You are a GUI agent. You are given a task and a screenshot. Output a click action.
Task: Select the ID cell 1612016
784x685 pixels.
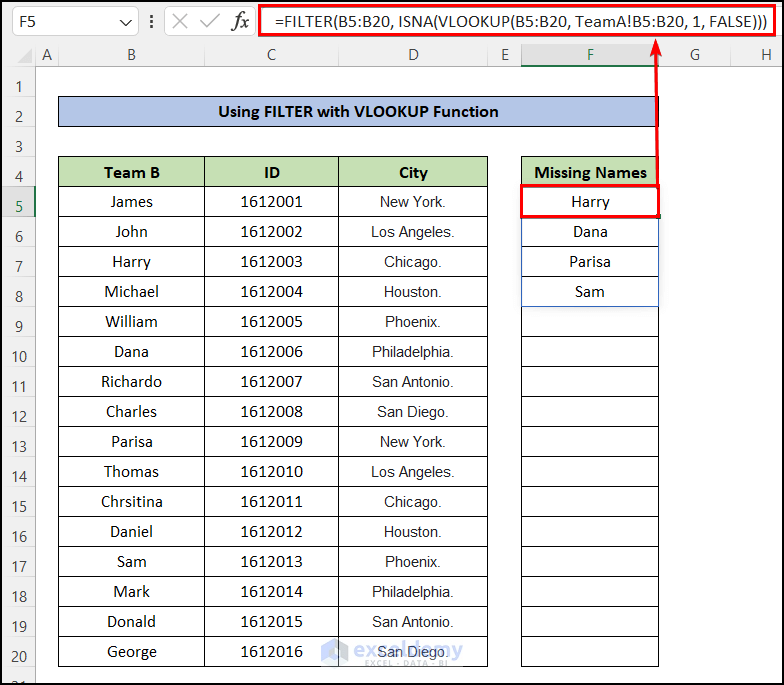(x=272, y=652)
